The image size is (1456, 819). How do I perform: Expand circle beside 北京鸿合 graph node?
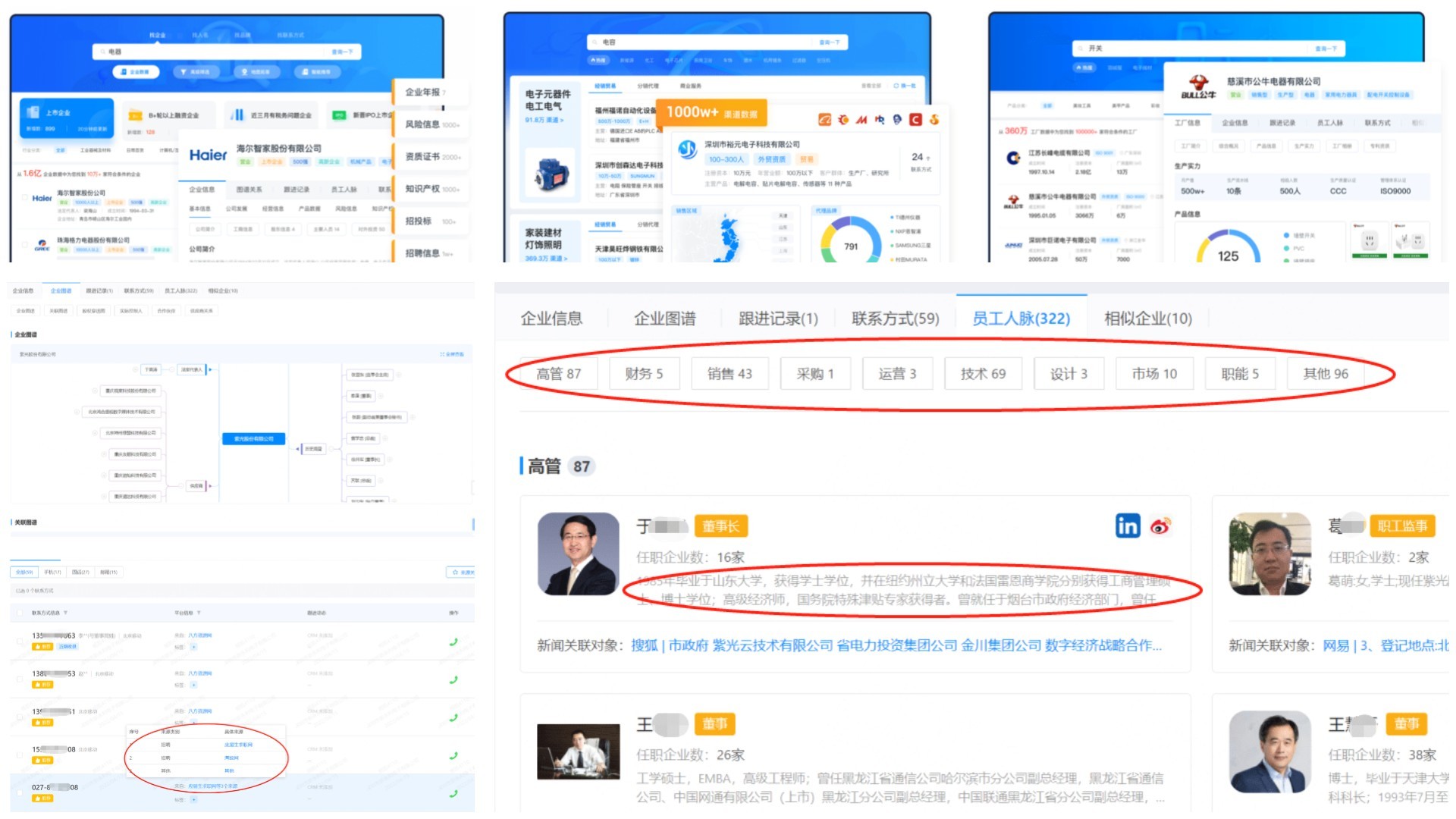pos(77,412)
